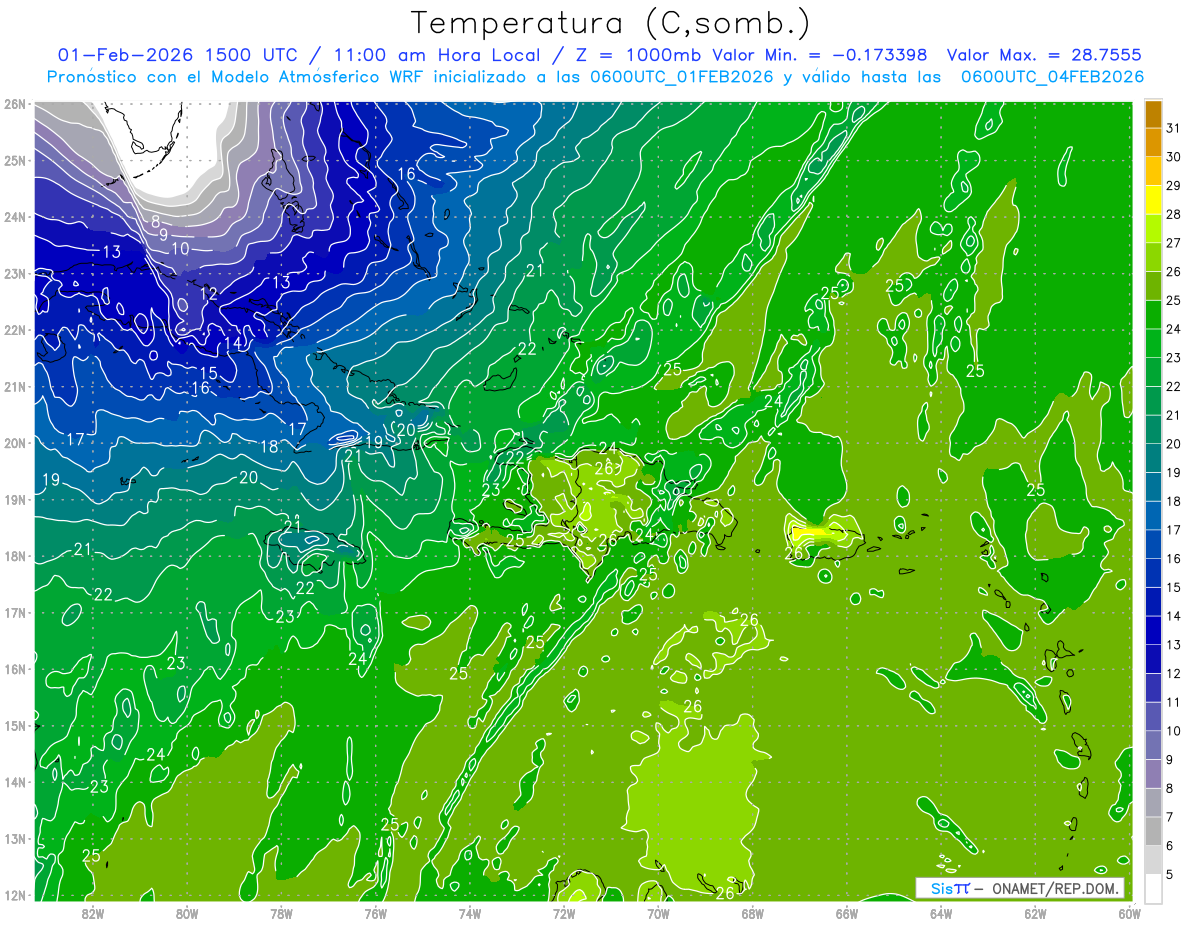
Task: Select the teal 19–20 legend swatch
Action: [1153, 458]
